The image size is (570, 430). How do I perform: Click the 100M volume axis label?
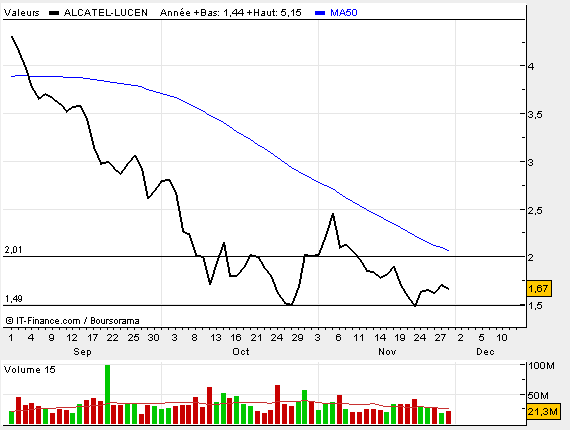click(542, 365)
